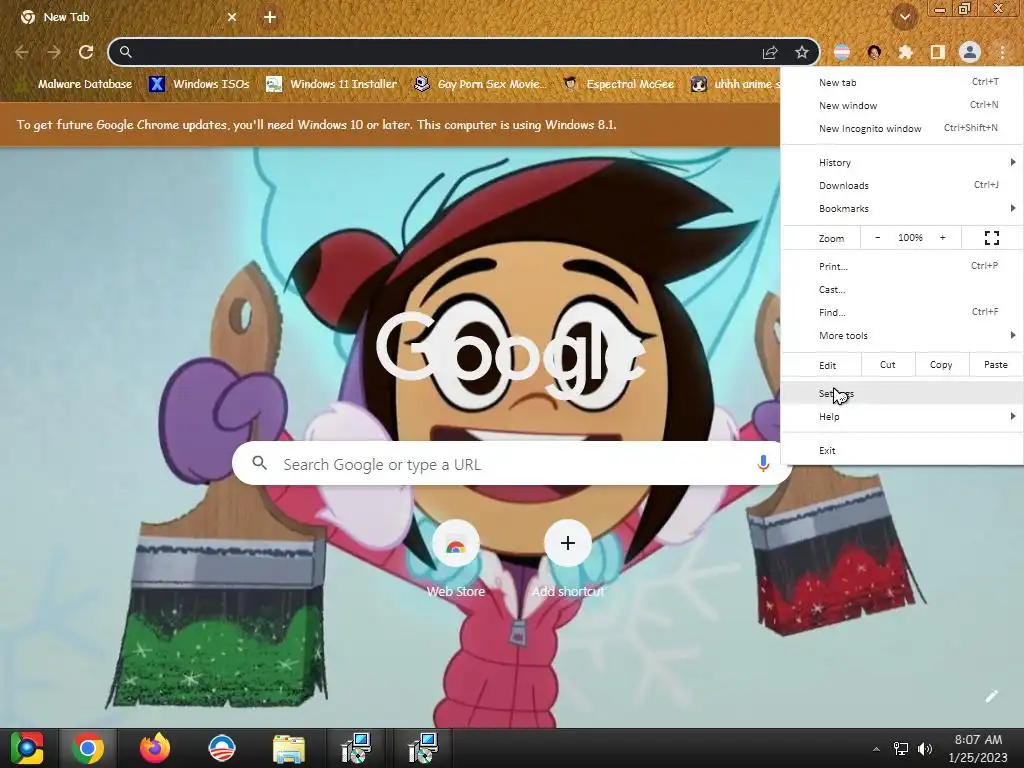Image resolution: width=1024 pixels, height=768 pixels.
Task: Bookmark this tab with the star icon
Action: pos(802,52)
